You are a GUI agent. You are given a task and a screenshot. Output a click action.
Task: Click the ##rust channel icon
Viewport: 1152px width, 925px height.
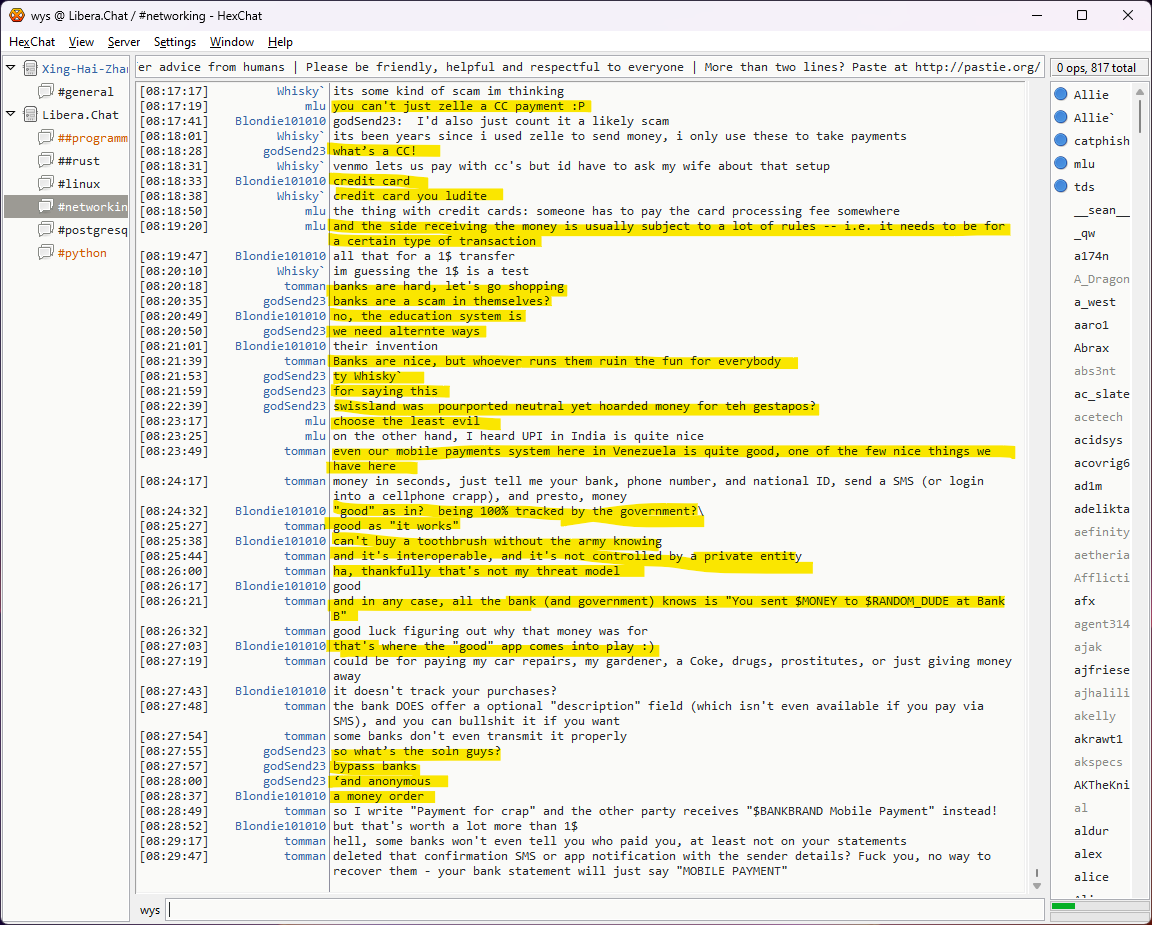click(x=45, y=161)
